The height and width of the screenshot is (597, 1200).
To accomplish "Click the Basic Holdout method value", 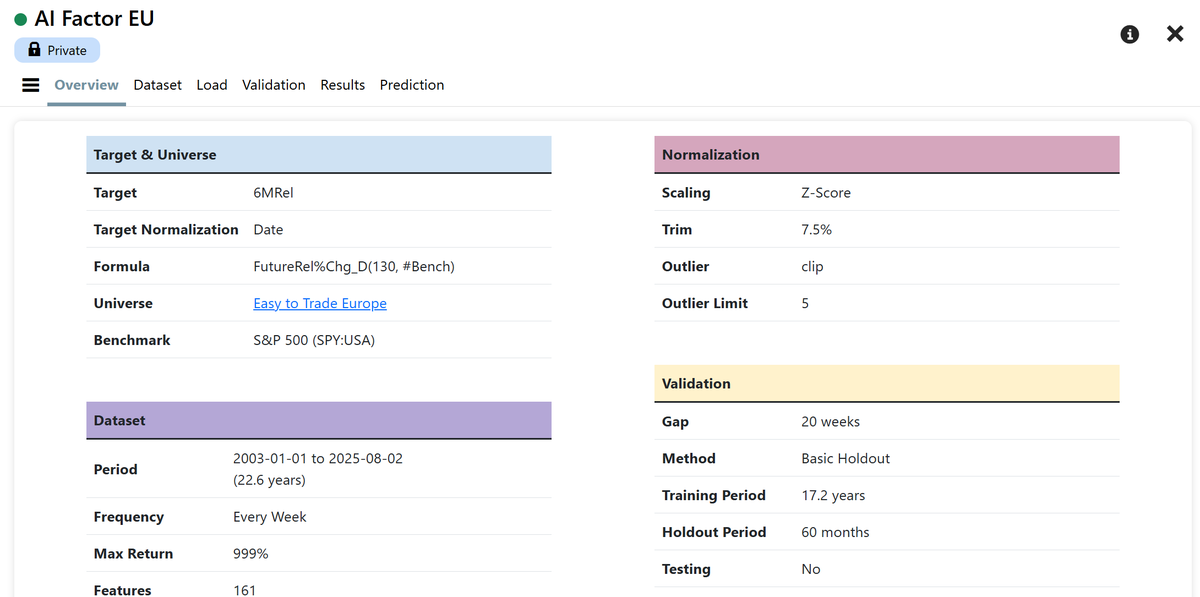I will pyautogui.click(x=846, y=459).
